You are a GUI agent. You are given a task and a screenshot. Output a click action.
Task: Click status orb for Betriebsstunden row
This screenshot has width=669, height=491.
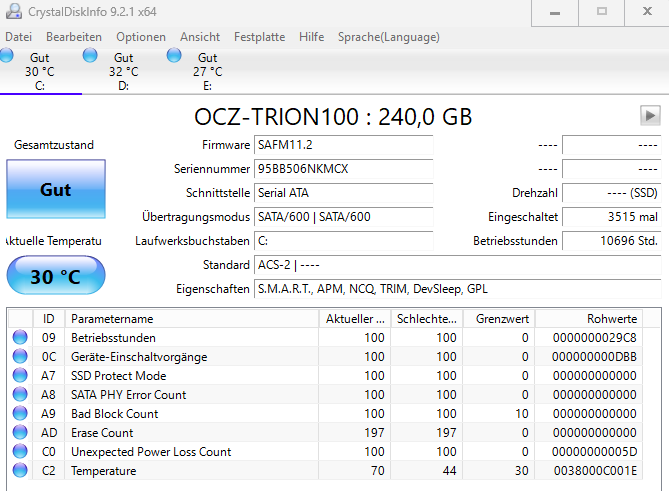point(20,337)
